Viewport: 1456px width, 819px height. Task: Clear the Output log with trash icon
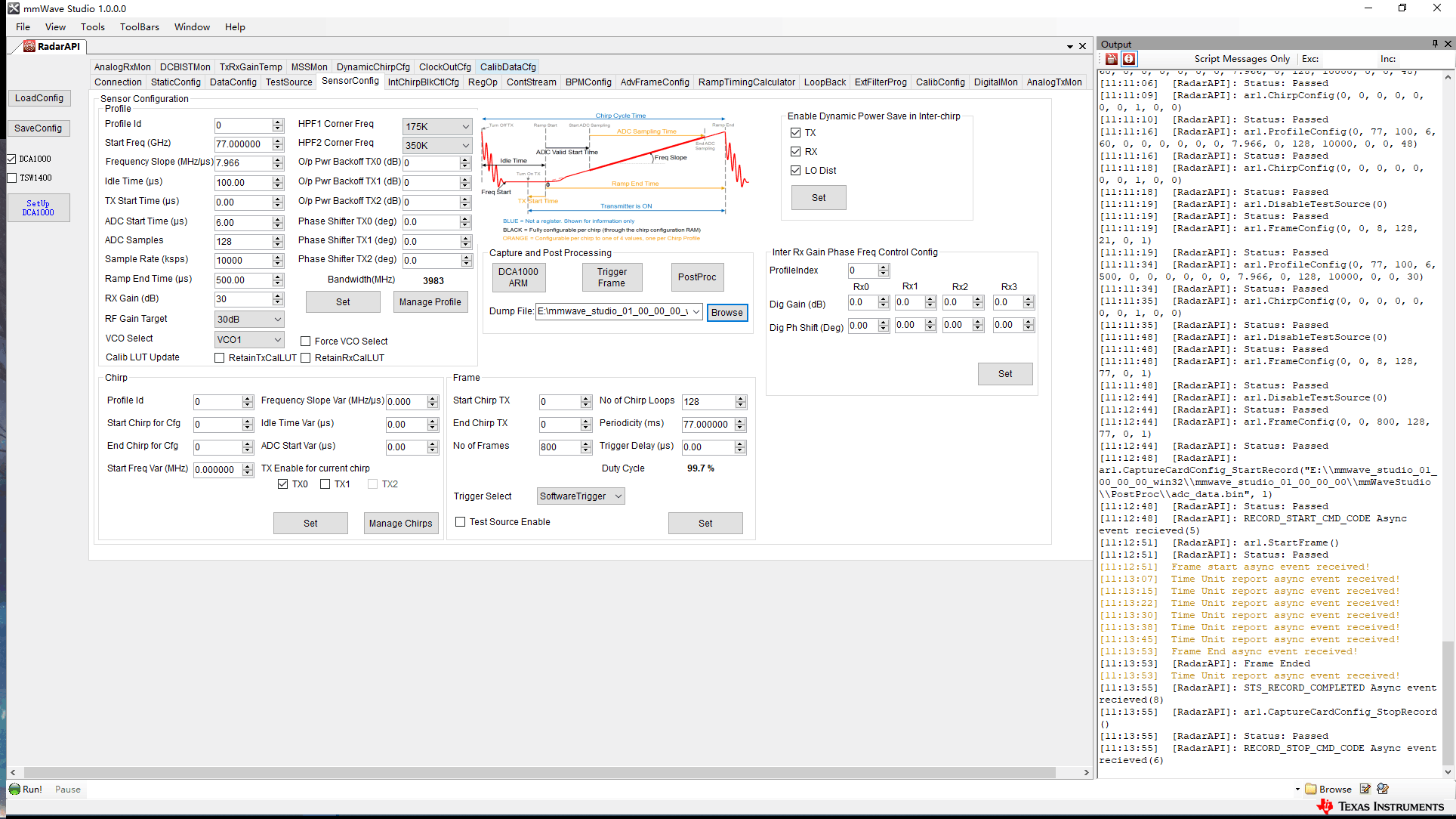click(1112, 59)
